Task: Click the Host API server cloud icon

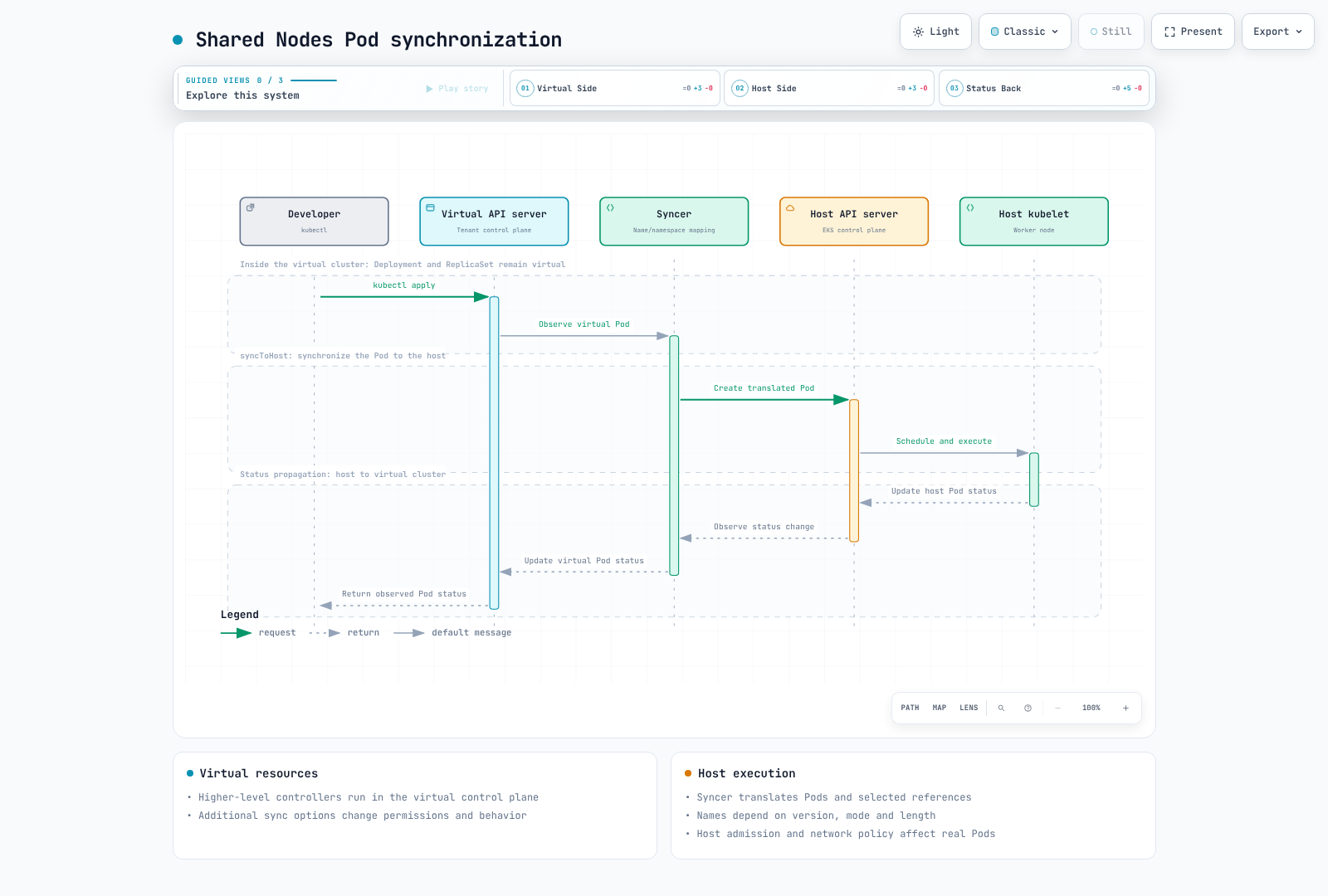Action: pos(790,208)
